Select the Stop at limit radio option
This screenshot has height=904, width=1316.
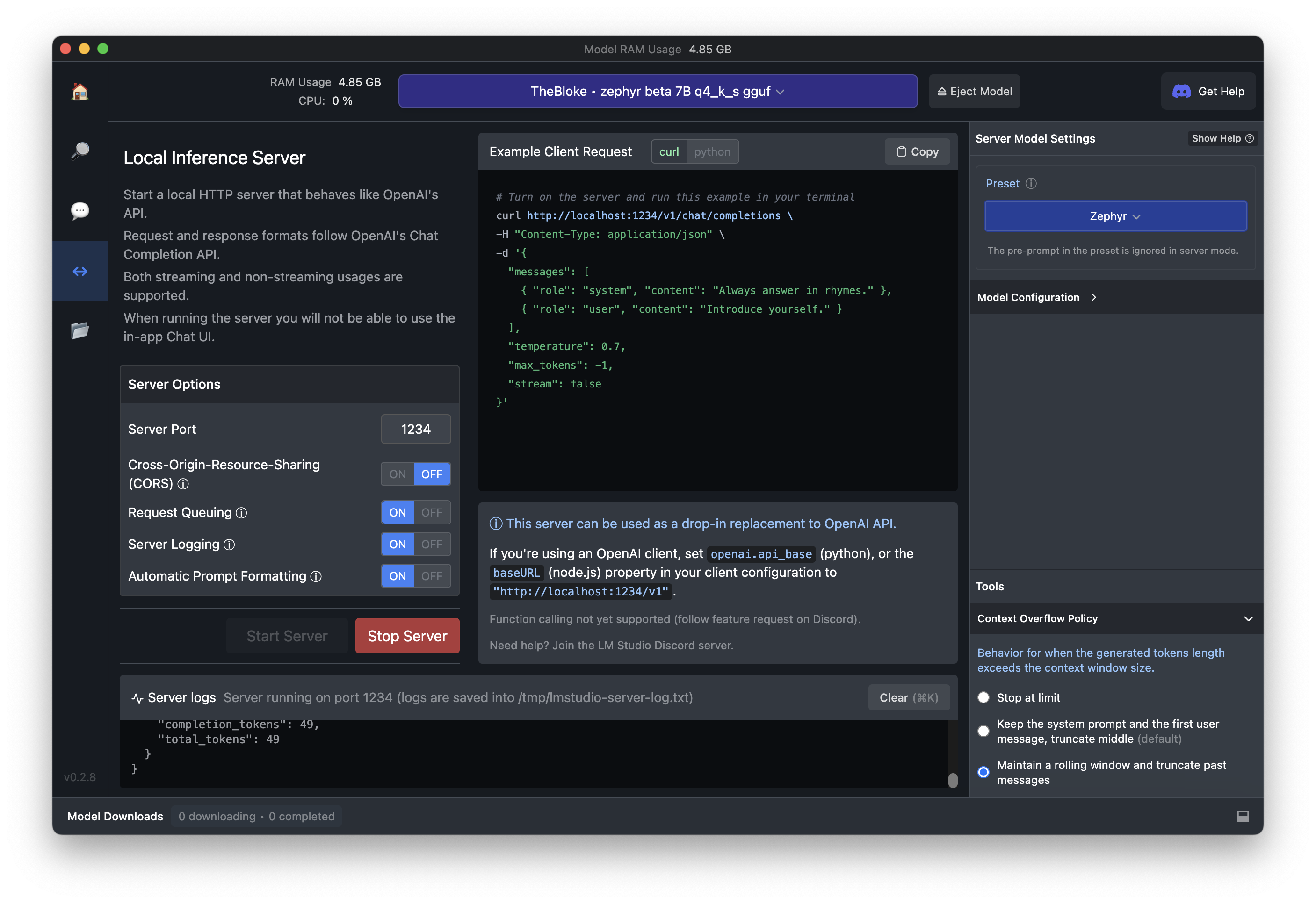coord(983,698)
